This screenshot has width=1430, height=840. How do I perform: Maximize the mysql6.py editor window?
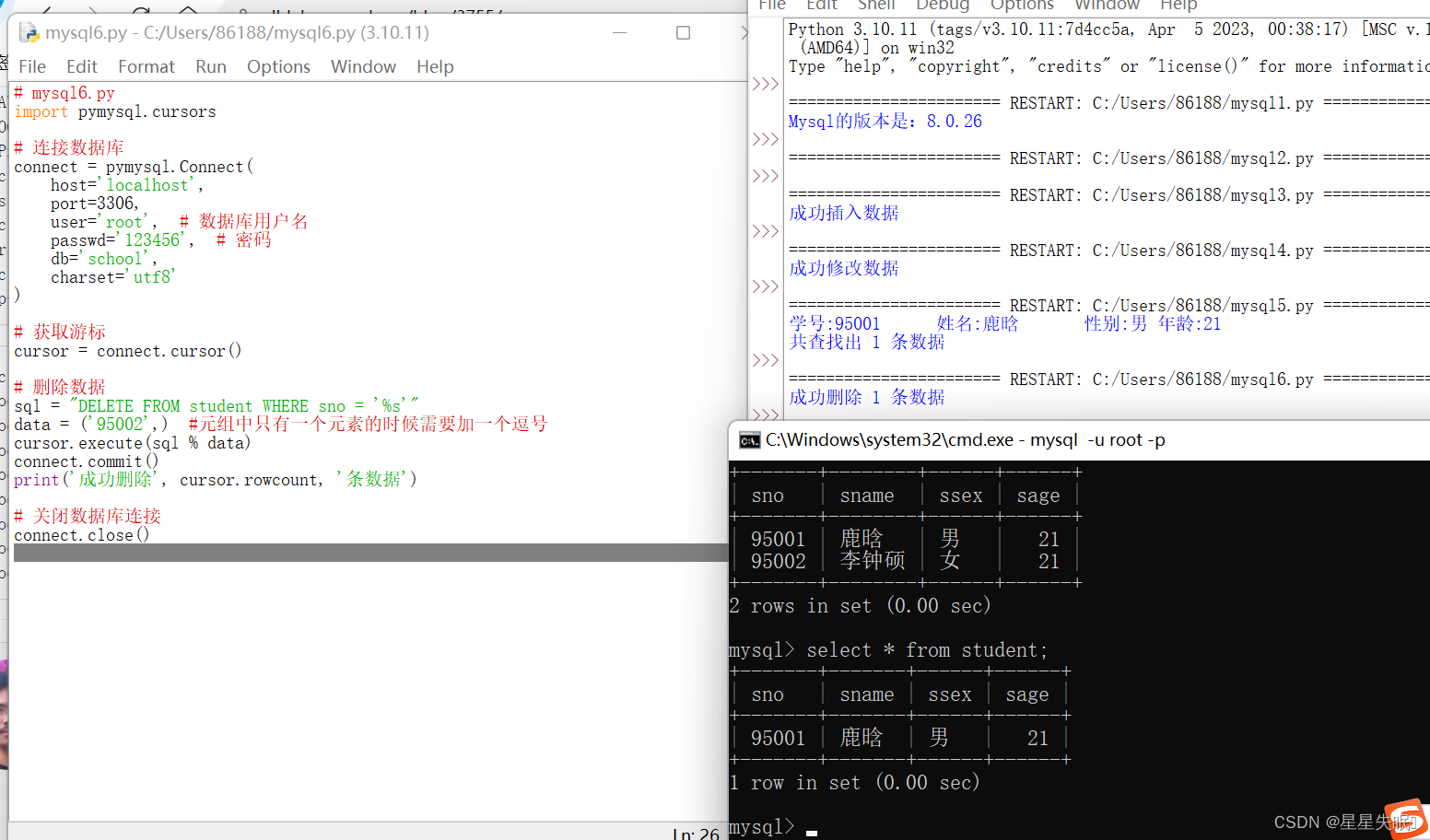pyautogui.click(x=683, y=32)
